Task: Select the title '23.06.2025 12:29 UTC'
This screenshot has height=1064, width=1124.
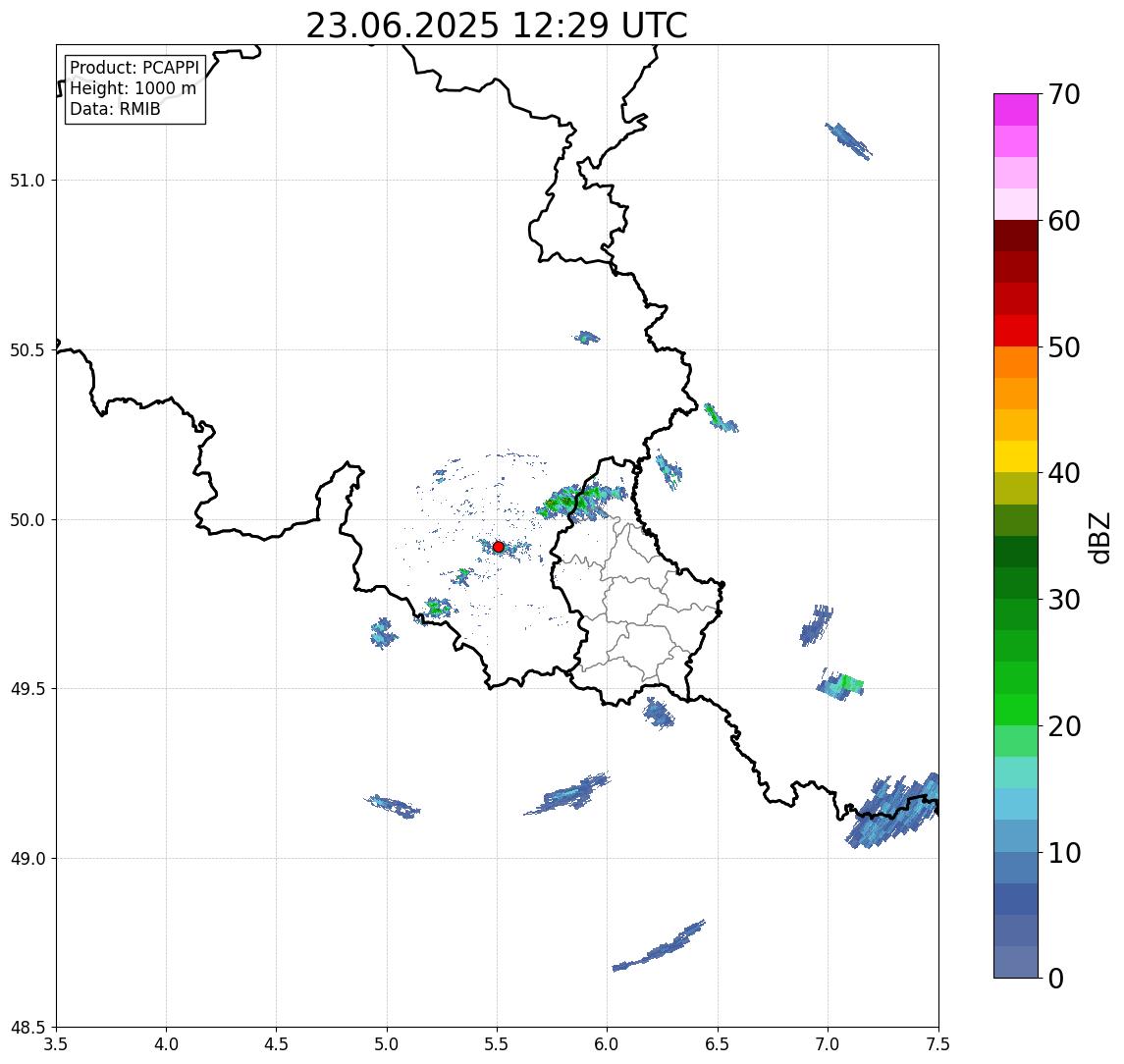Action: coord(497,26)
